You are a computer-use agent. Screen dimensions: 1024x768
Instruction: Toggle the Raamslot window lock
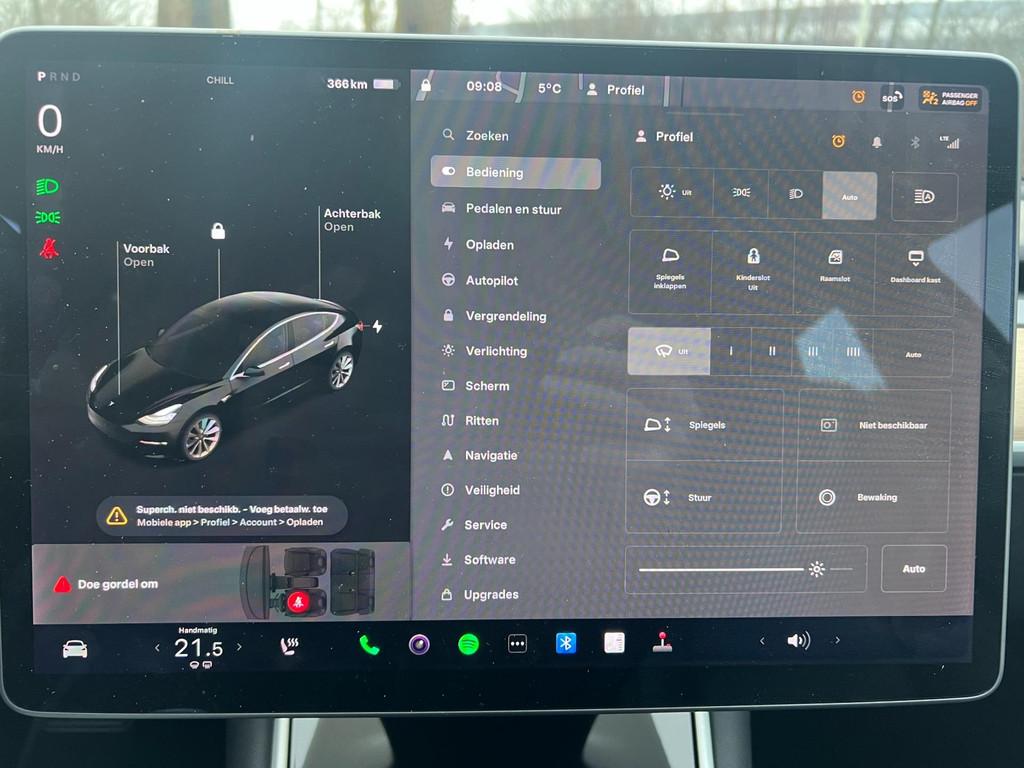click(x=834, y=272)
